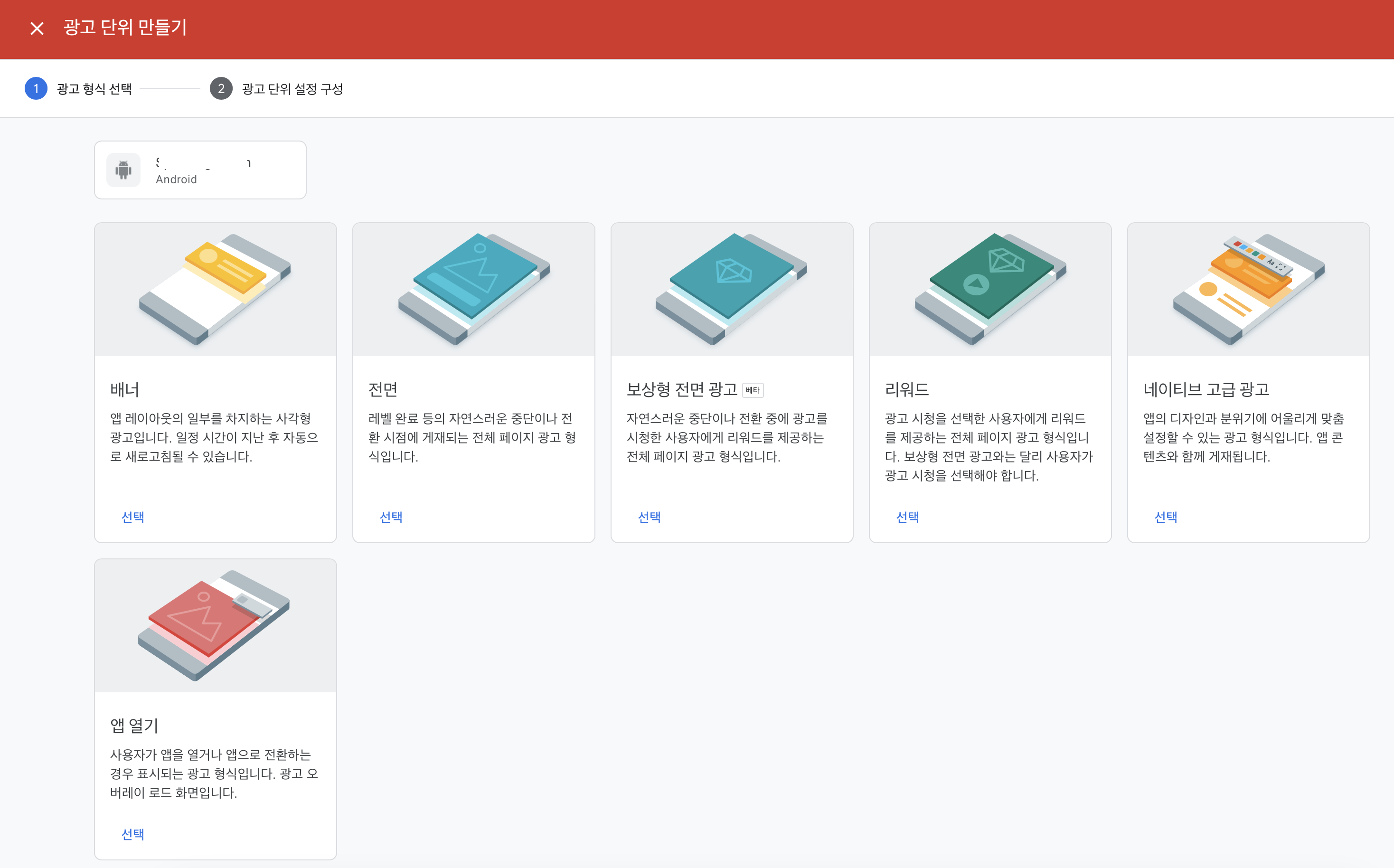
Task: Click the Android robot app icon
Action: click(123, 170)
